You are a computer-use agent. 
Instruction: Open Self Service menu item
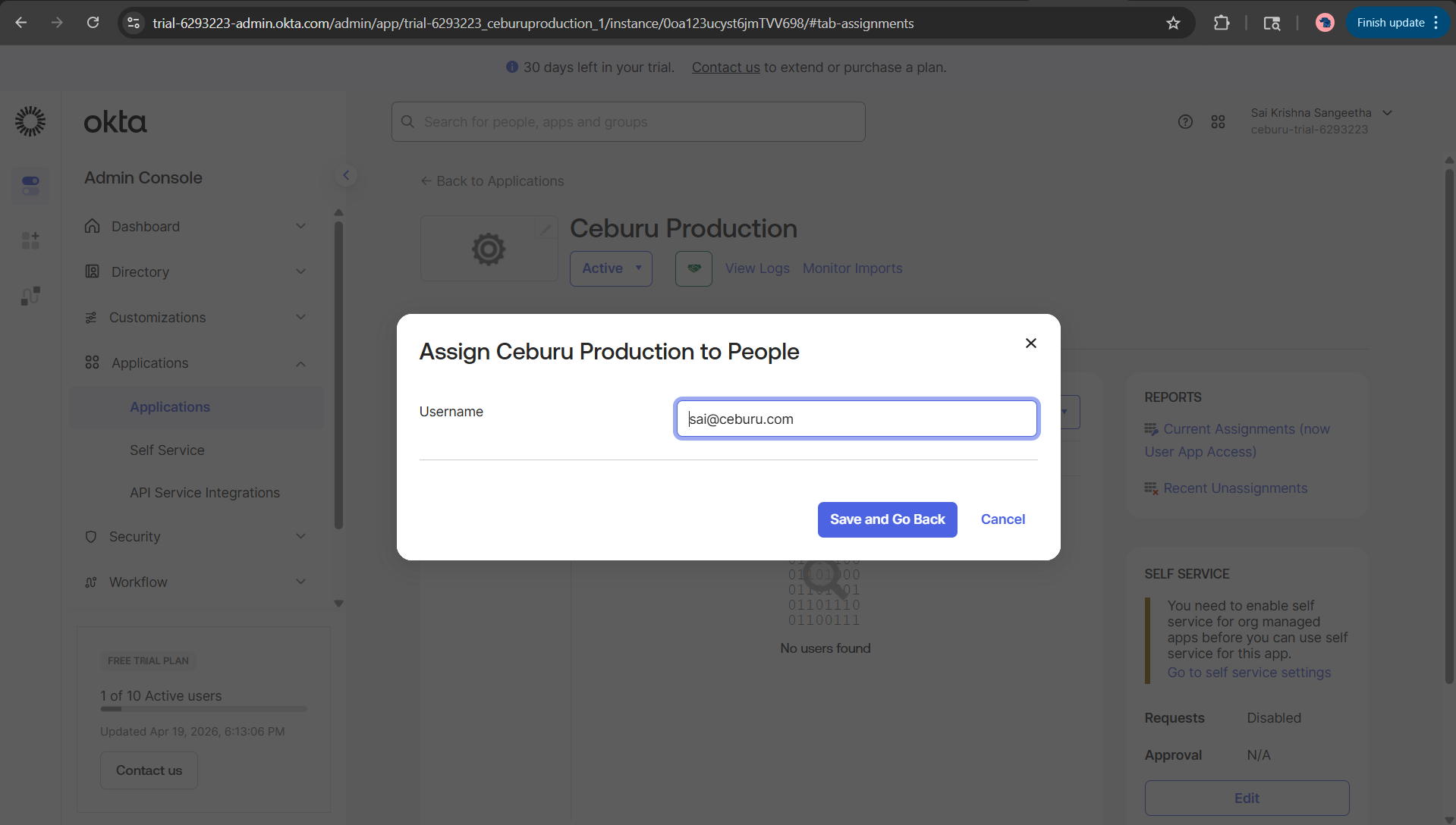pyautogui.click(x=167, y=450)
